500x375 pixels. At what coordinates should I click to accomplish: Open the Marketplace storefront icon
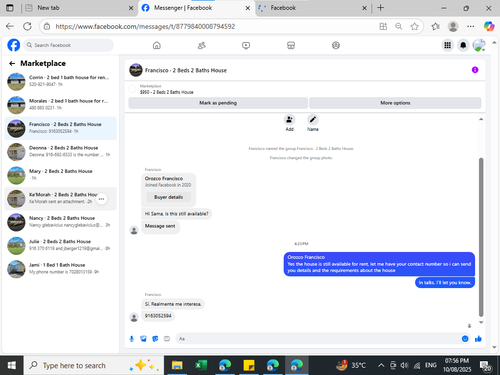point(291,45)
